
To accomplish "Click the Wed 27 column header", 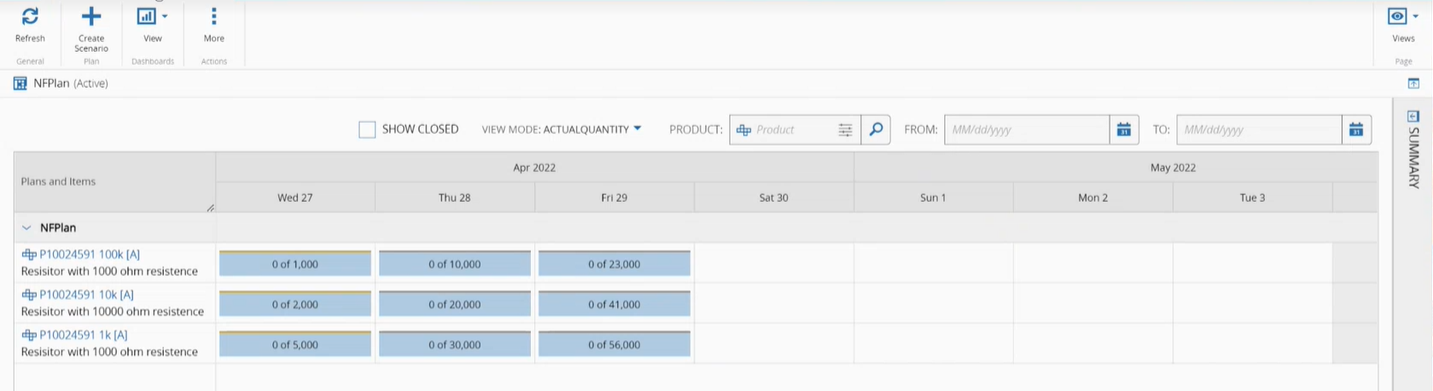I will pyautogui.click(x=295, y=198).
